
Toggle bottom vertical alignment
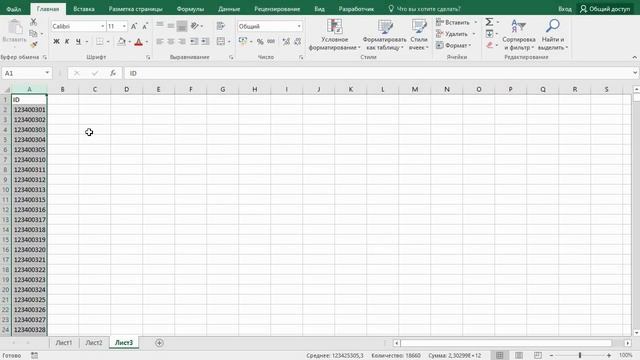(x=182, y=26)
